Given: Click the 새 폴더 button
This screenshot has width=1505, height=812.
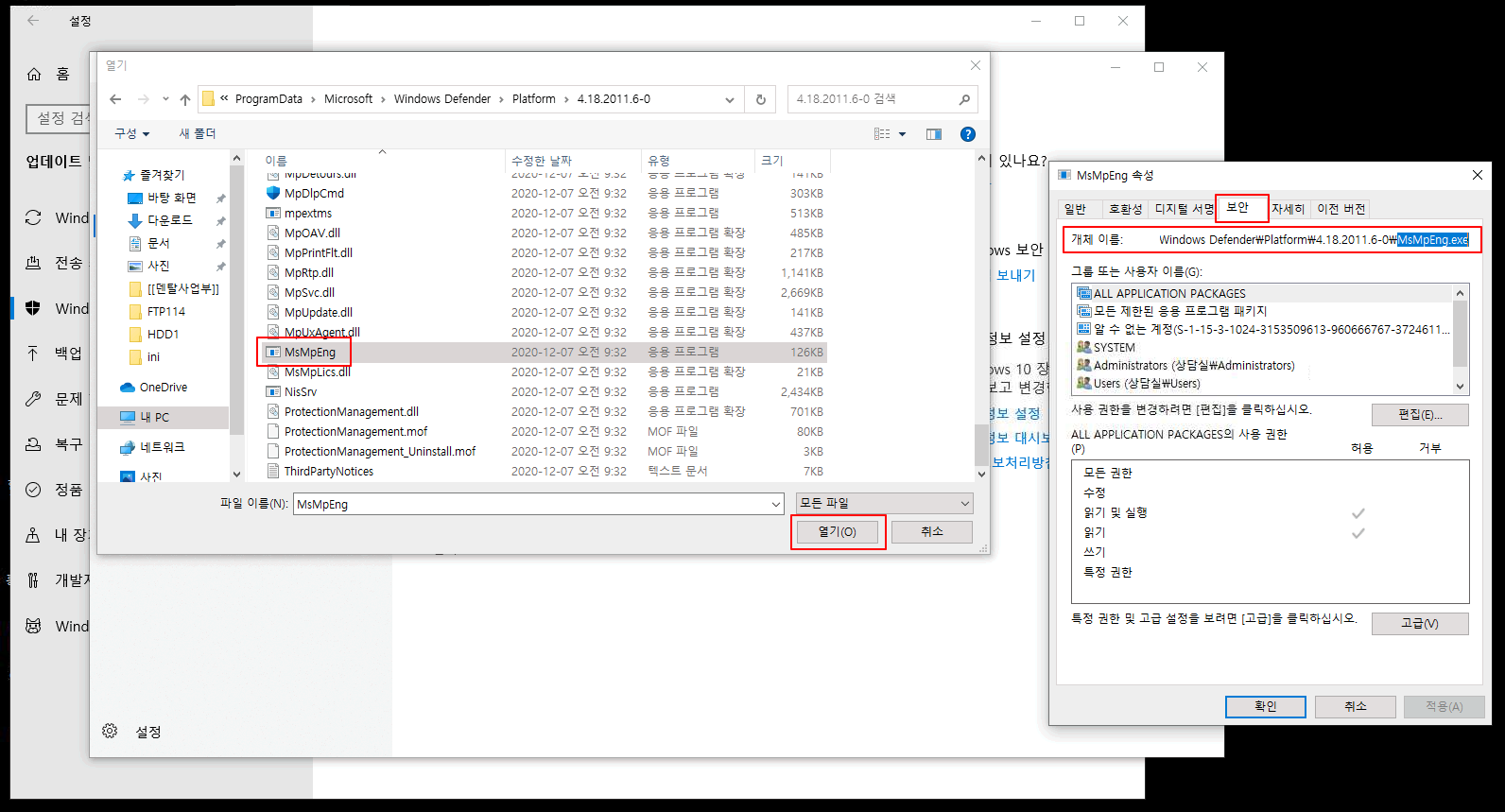Looking at the screenshot, I should point(198,134).
